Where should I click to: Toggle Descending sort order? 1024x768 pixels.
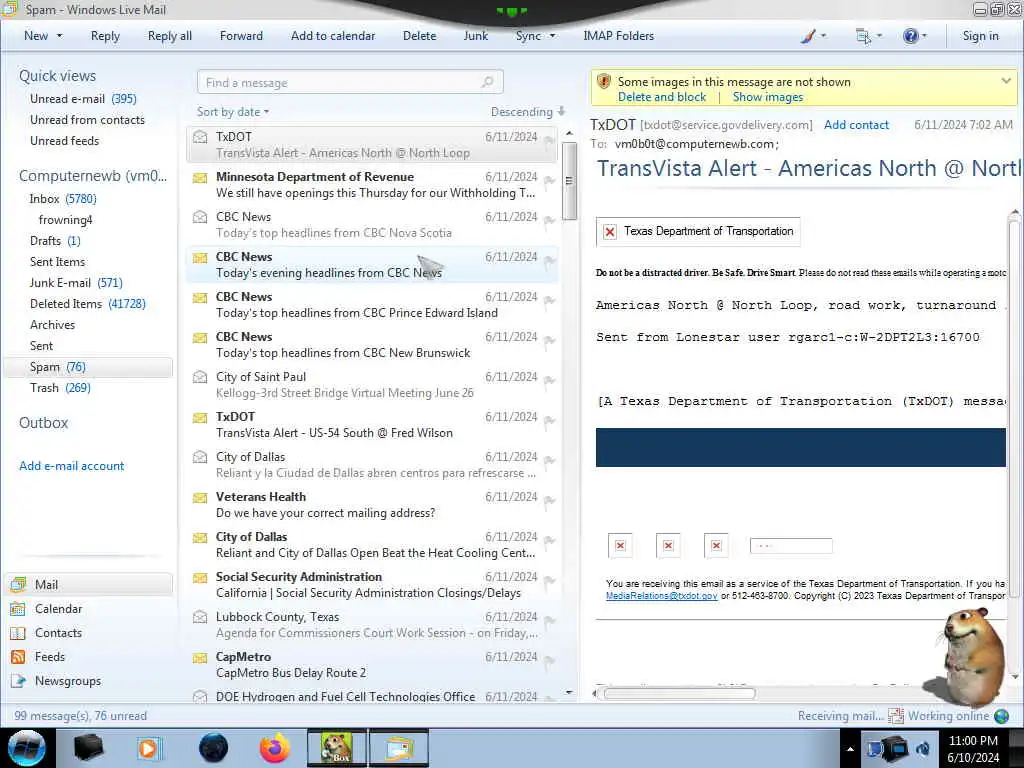[528, 112]
